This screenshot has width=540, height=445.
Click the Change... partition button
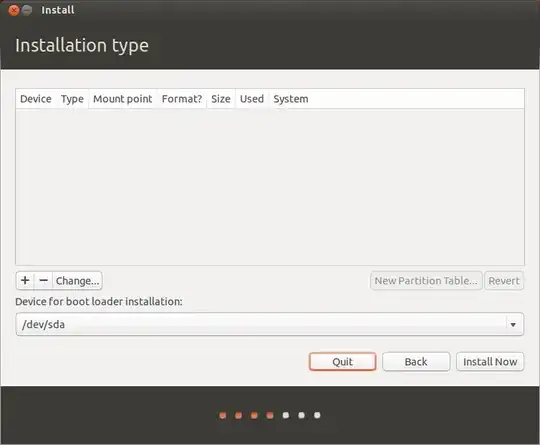click(x=77, y=280)
